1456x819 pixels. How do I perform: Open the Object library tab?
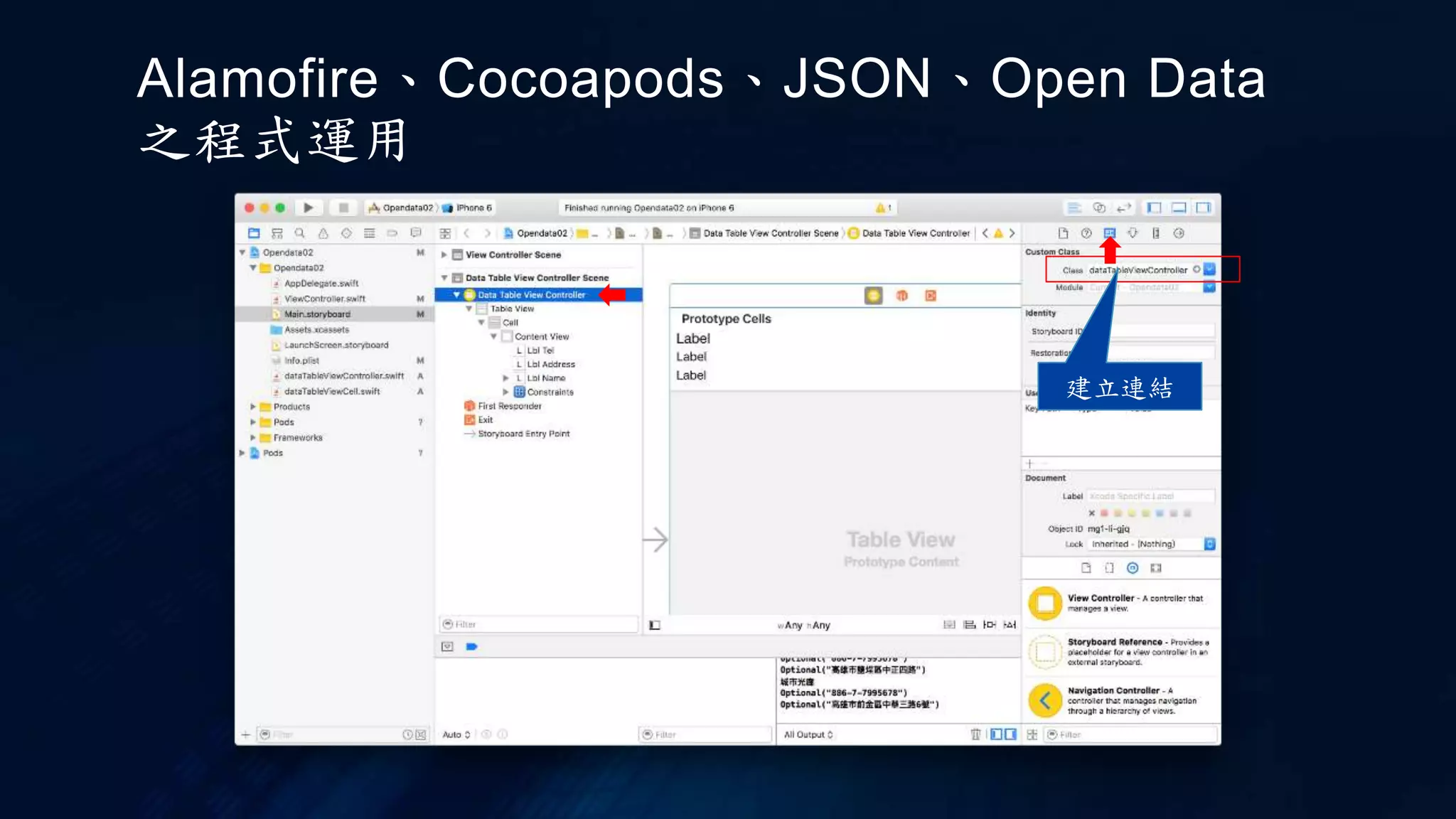pyautogui.click(x=1133, y=567)
